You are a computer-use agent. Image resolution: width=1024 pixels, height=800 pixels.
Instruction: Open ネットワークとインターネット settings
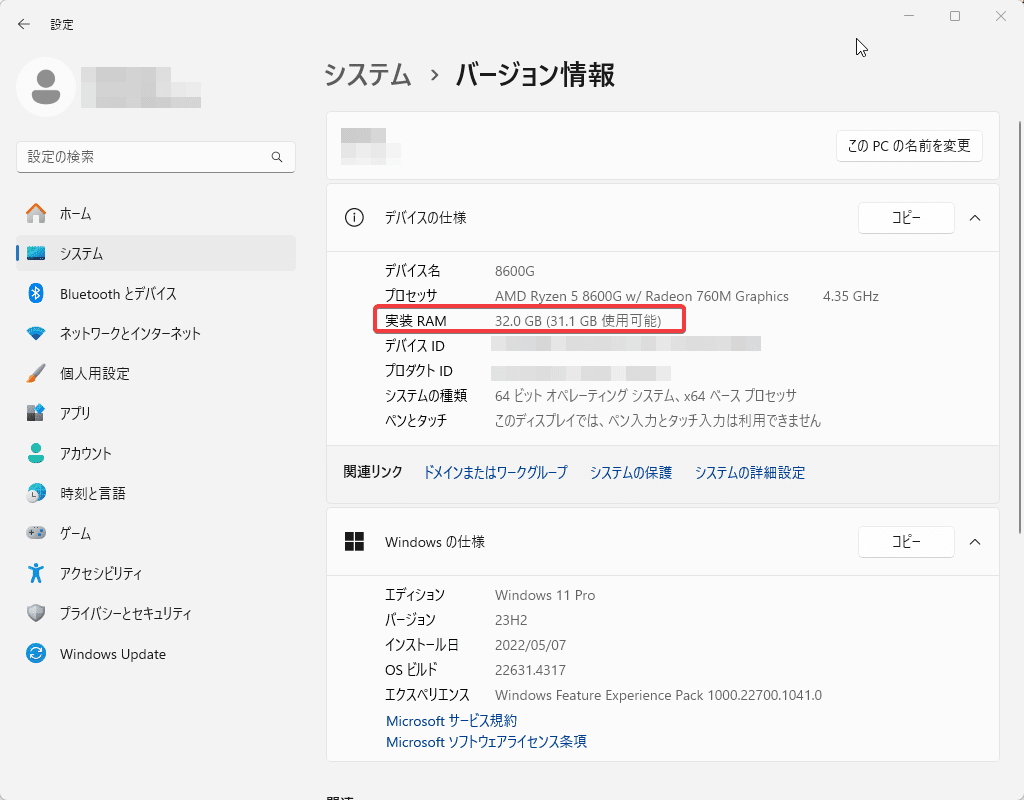click(x=156, y=333)
